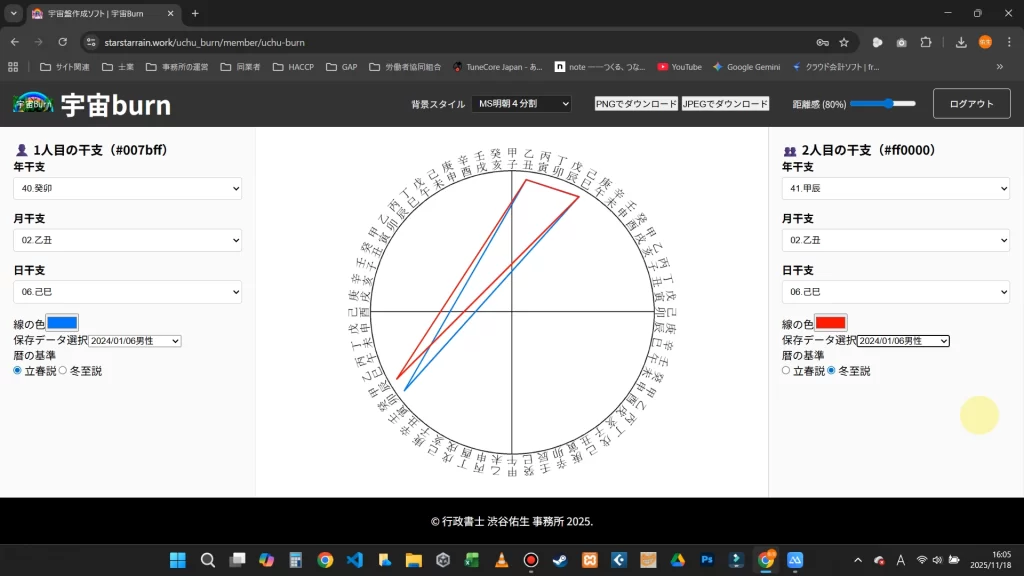The width and height of the screenshot is (1024, 576).
Task: Click the PNGでダウンロード button
Action: (x=636, y=104)
